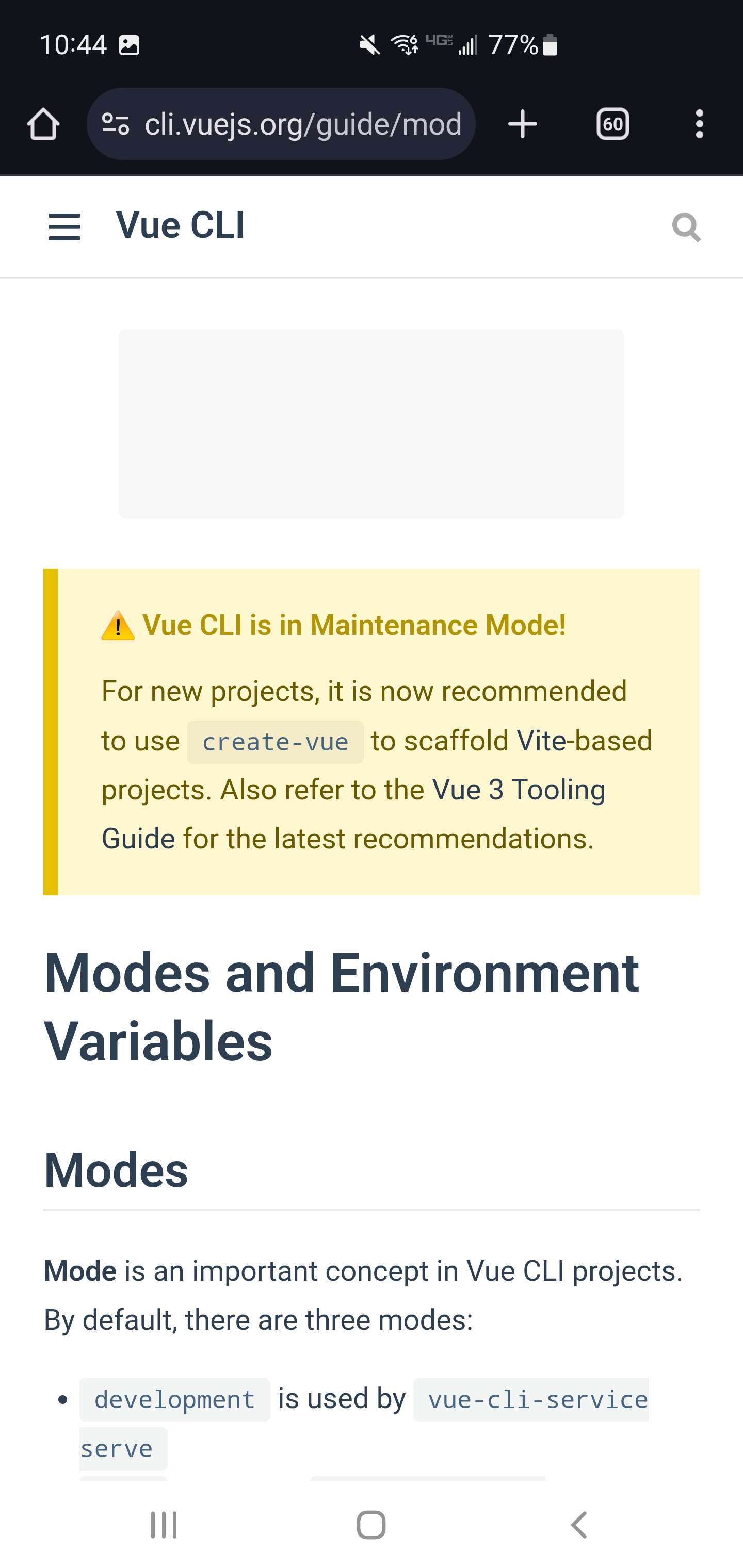The image size is (743, 1568).
Task: Tap the Android home navigation button
Action: click(371, 1525)
